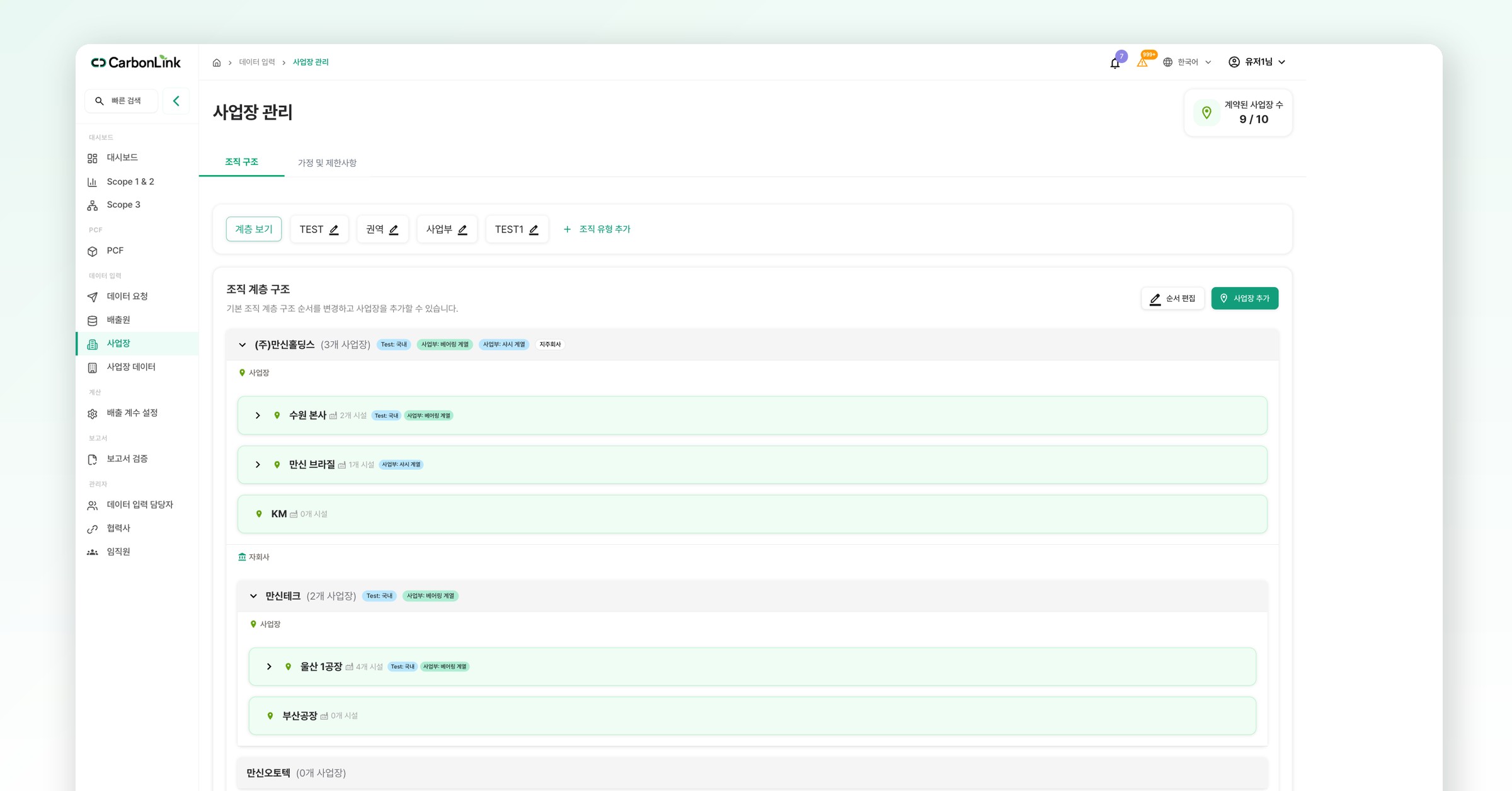
Task: Open 데이터 요청 in the sidebar
Action: point(137,297)
